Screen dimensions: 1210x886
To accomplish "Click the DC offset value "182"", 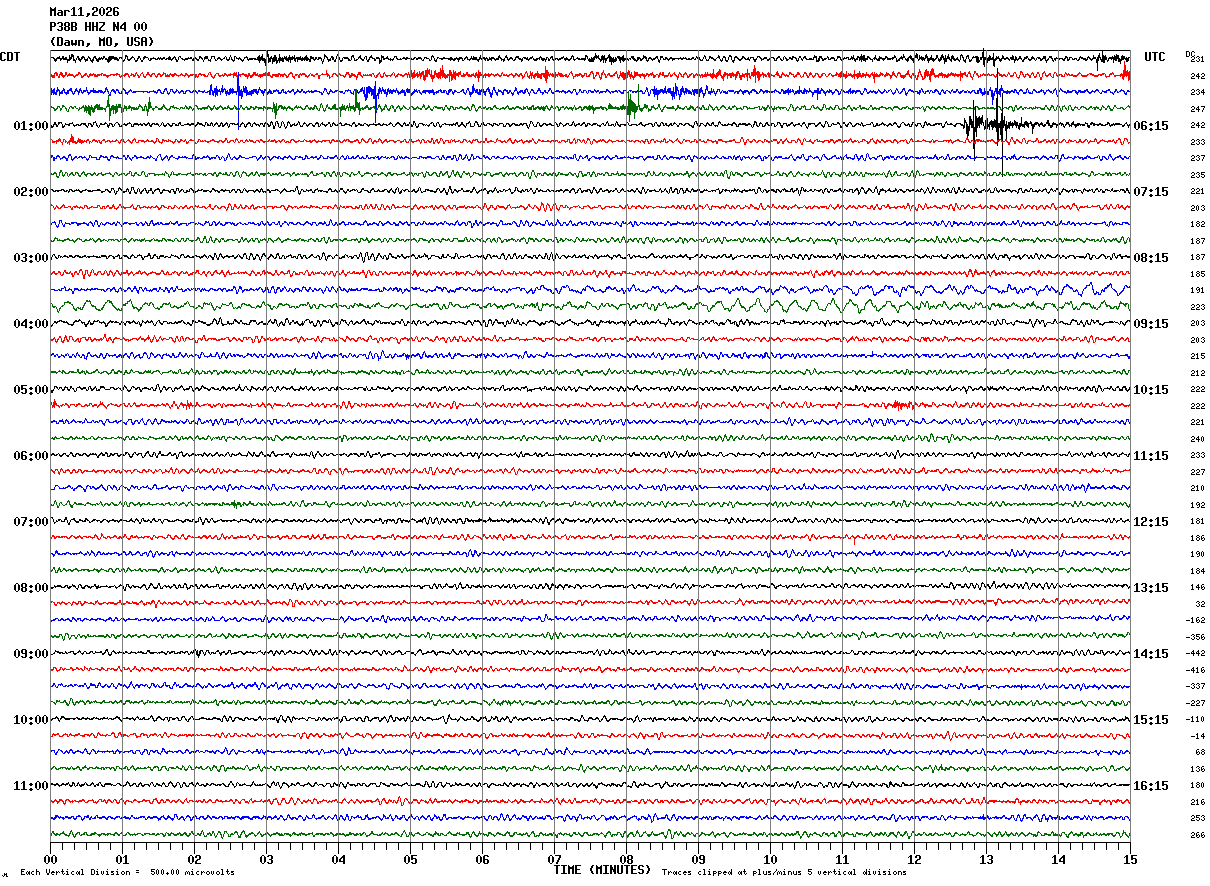I will [1198, 225].
